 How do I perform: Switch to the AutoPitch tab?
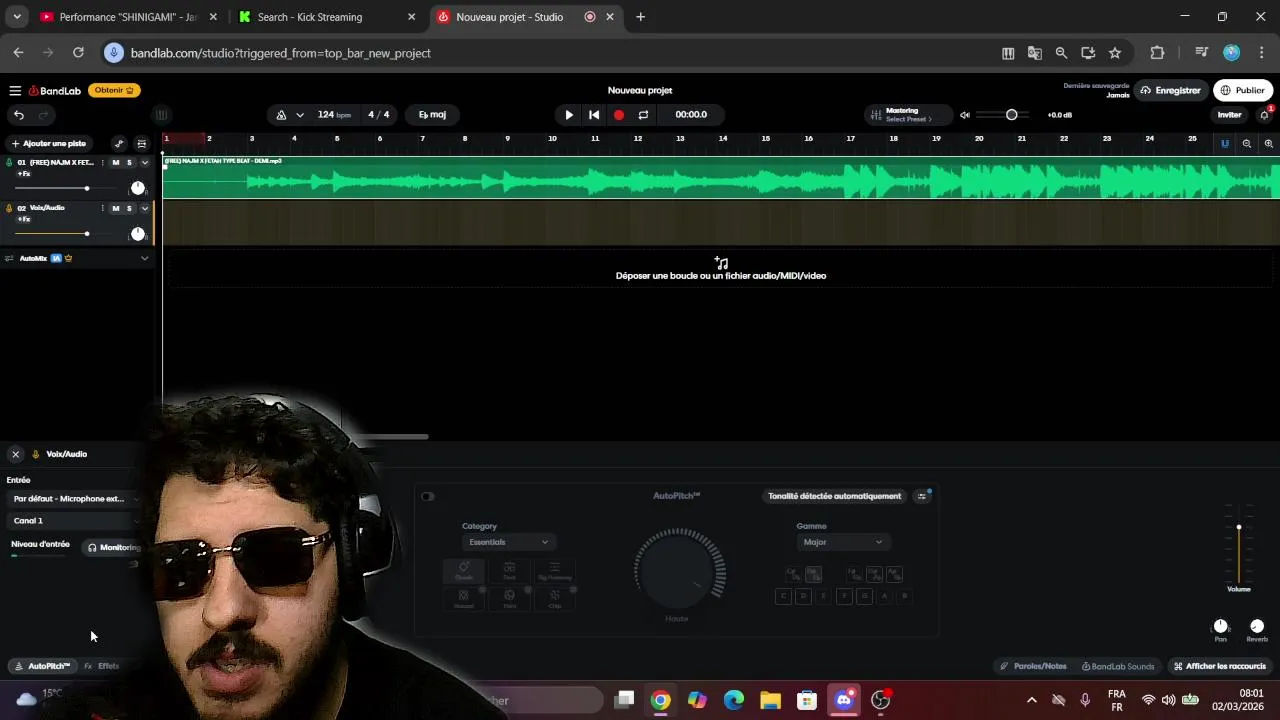click(42, 666)
